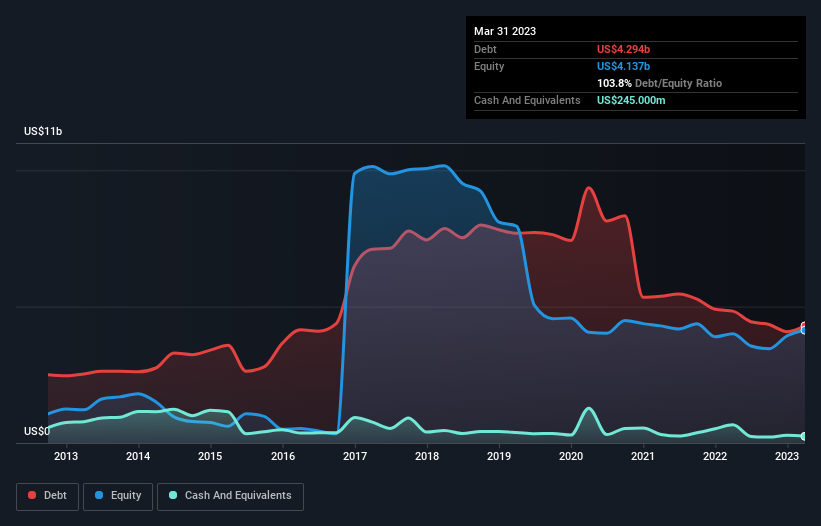Click the 2022 x-axis label
821x526 pixels.
tap(715, 456)
